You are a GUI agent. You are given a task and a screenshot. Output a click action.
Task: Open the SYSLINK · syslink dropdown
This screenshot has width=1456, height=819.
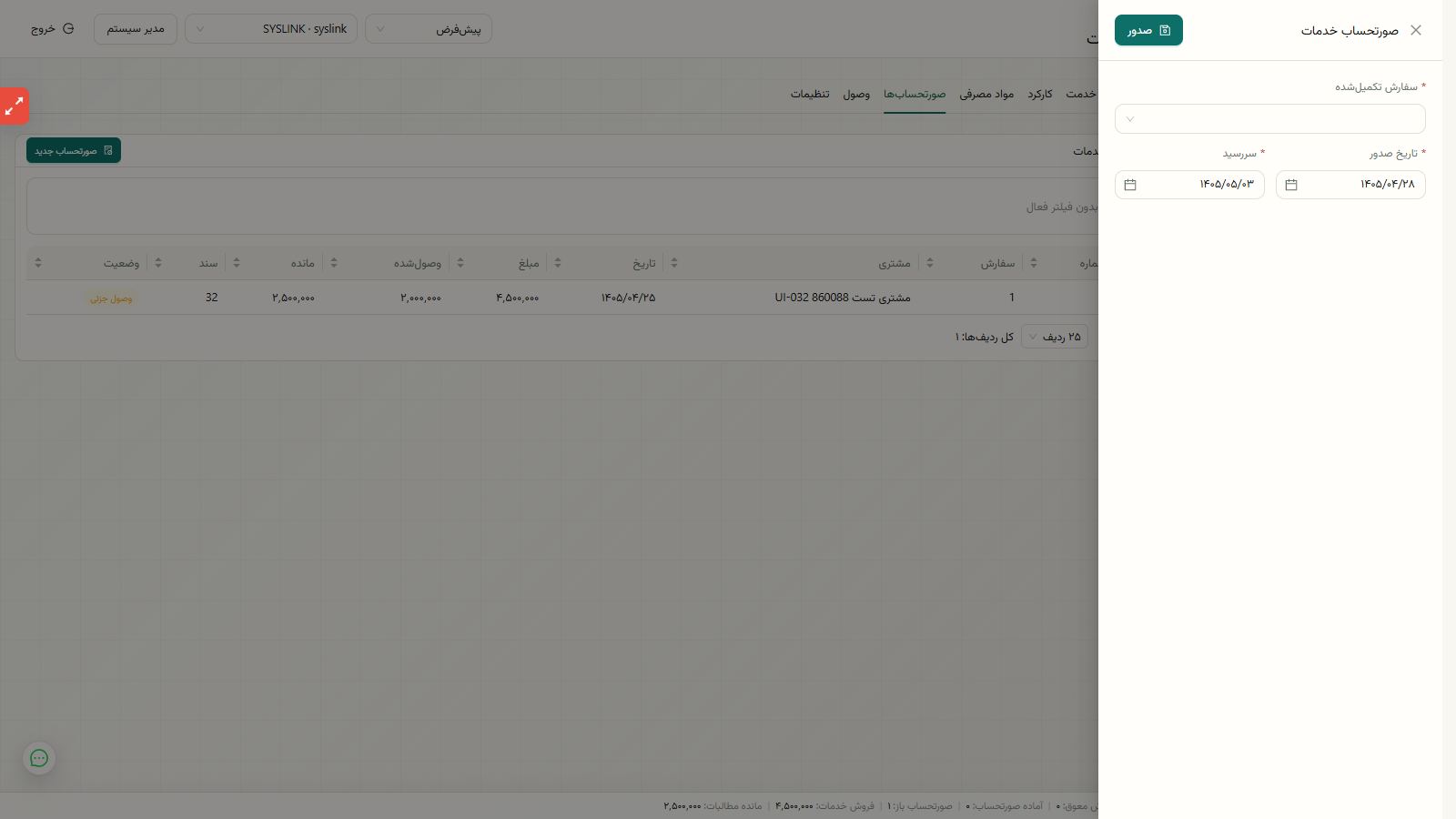point(271,29)
